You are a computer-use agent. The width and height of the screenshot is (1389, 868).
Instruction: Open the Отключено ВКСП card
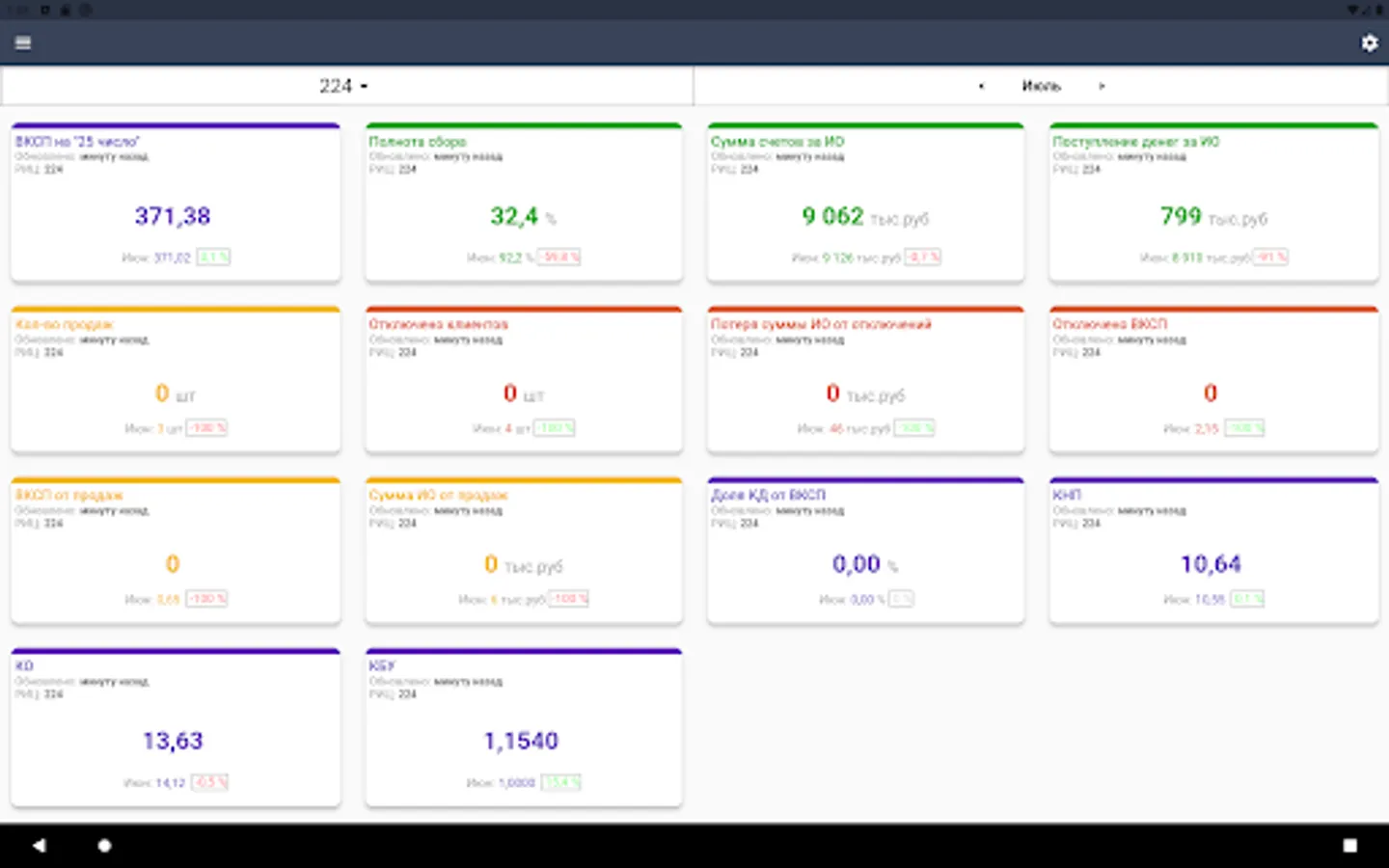[x=1213, y=380]
